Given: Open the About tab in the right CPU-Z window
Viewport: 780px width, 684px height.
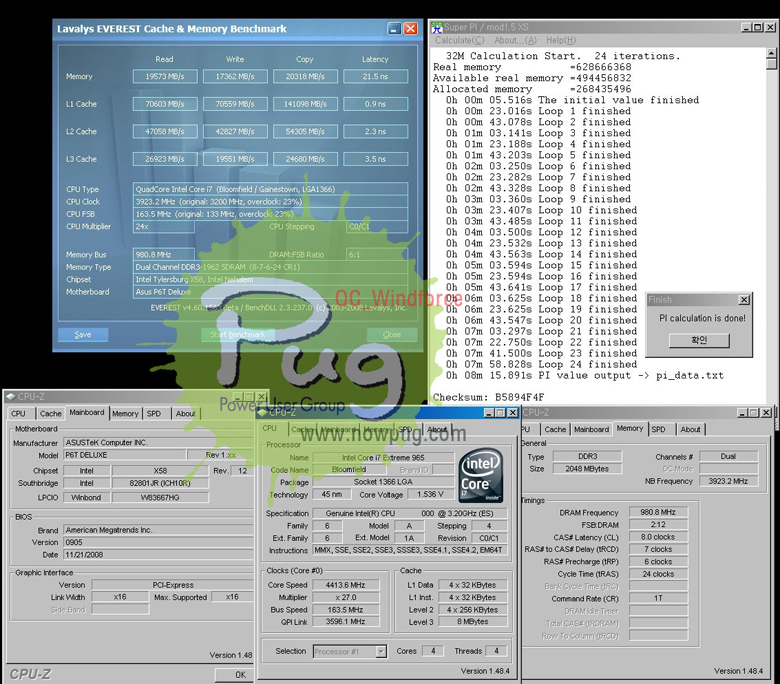Looking at the screenshot, I should point(690,429).
